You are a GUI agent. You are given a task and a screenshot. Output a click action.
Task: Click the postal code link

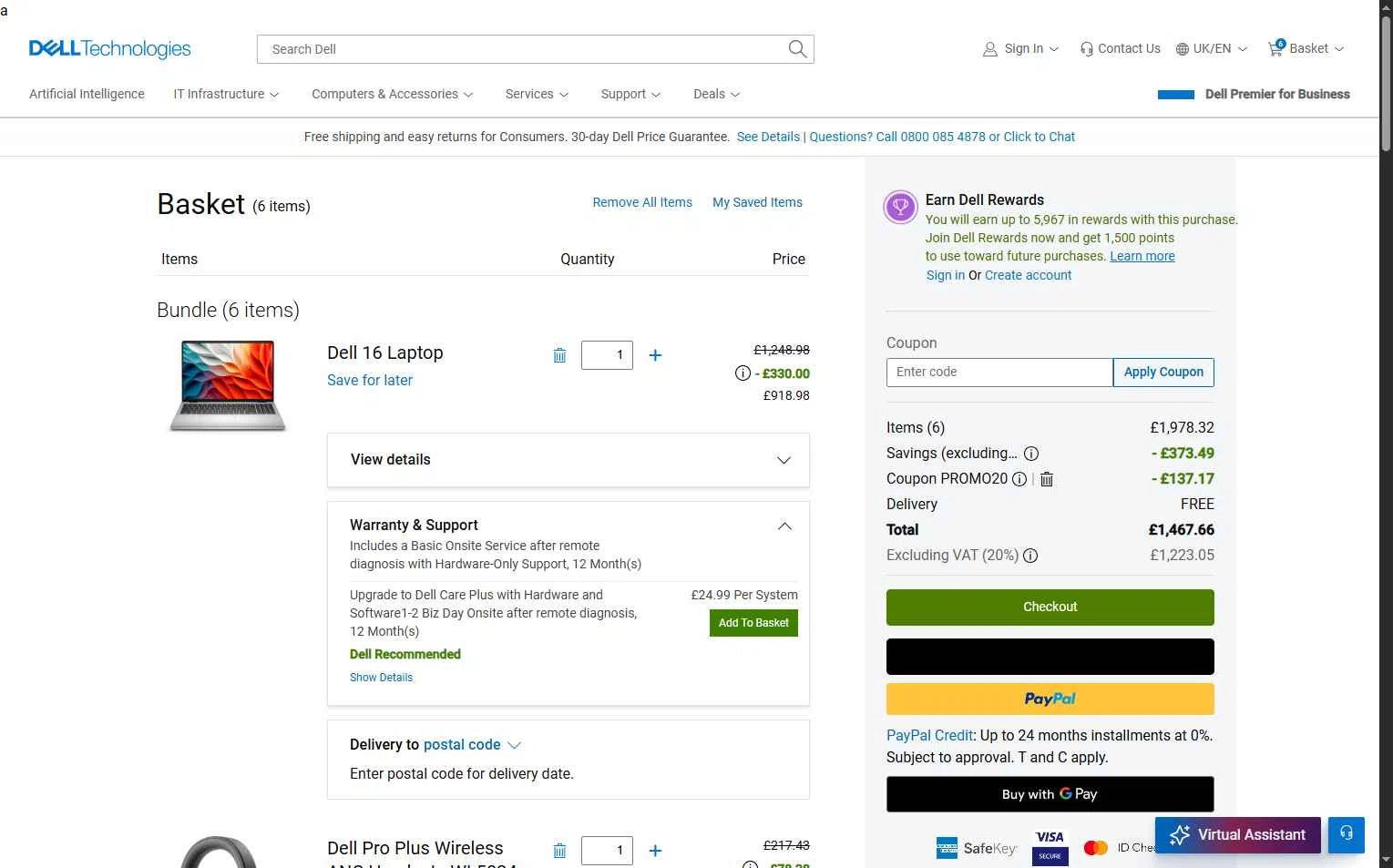(462, 745)
